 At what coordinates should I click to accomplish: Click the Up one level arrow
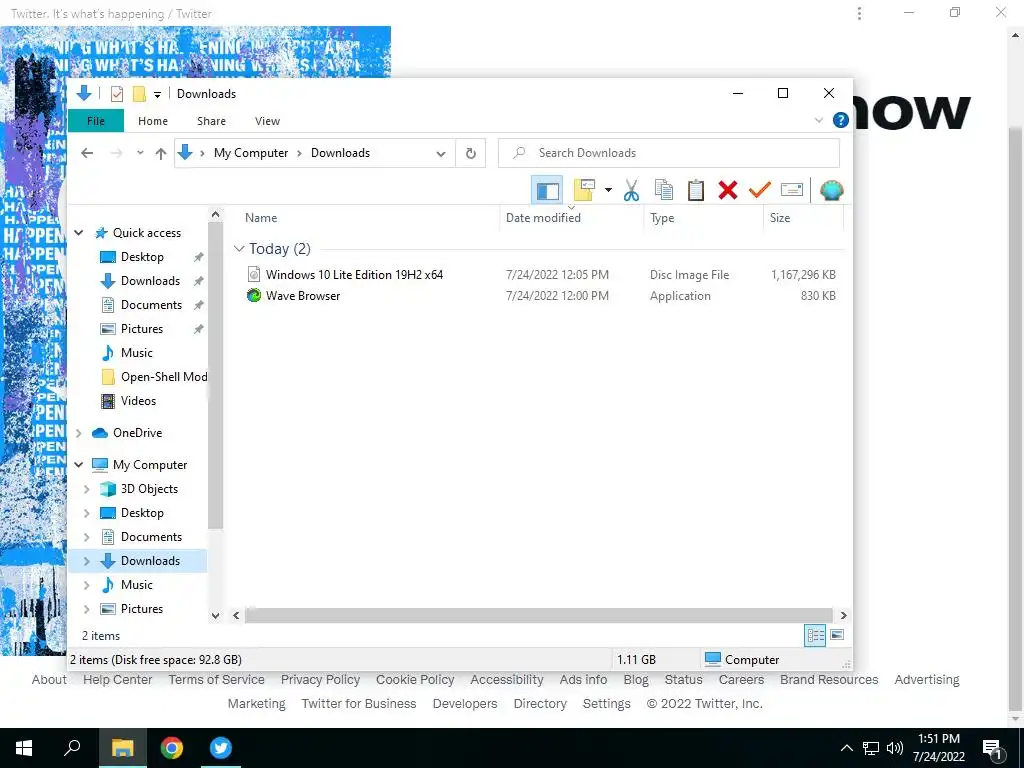[x=161, y=153]
